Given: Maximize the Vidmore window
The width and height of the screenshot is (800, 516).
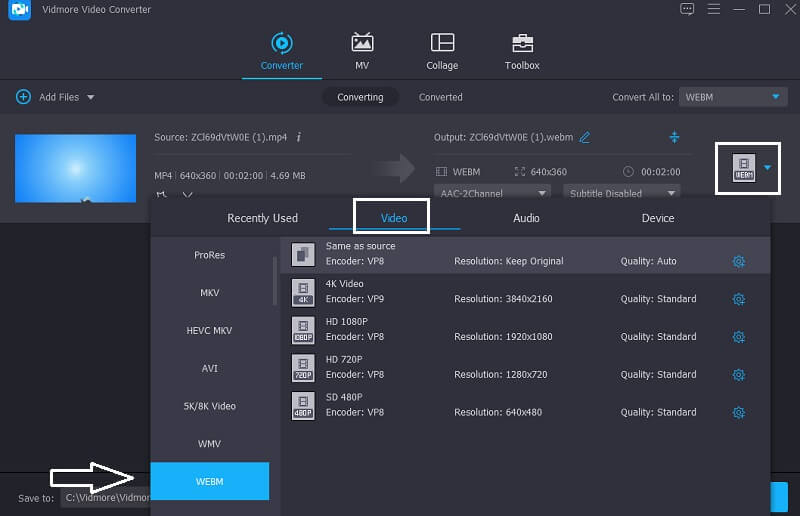Looking at the screenshot, I should 764,9.
